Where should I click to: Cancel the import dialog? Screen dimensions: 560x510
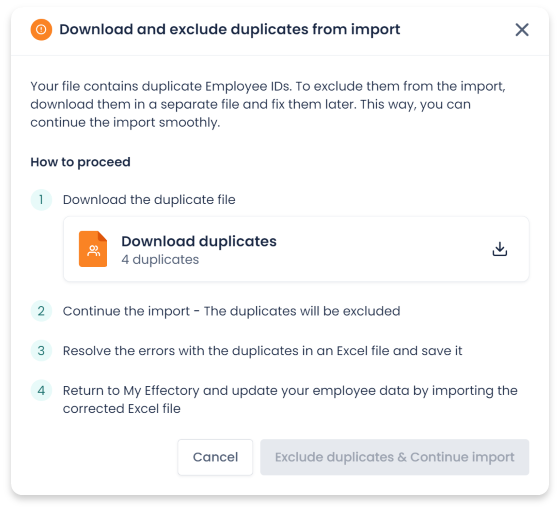click(x=215, y=457)
